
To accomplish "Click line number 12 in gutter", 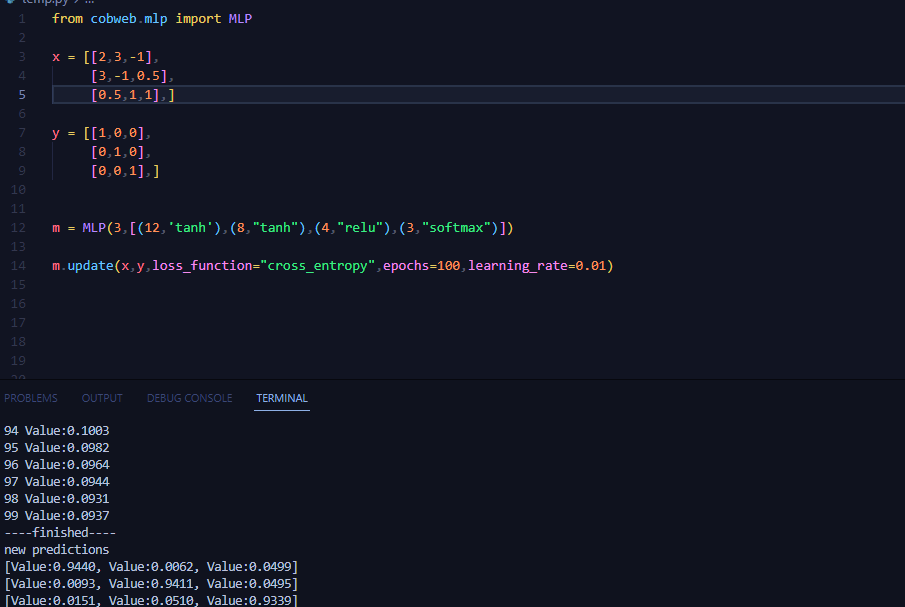I will click(18, 228).
